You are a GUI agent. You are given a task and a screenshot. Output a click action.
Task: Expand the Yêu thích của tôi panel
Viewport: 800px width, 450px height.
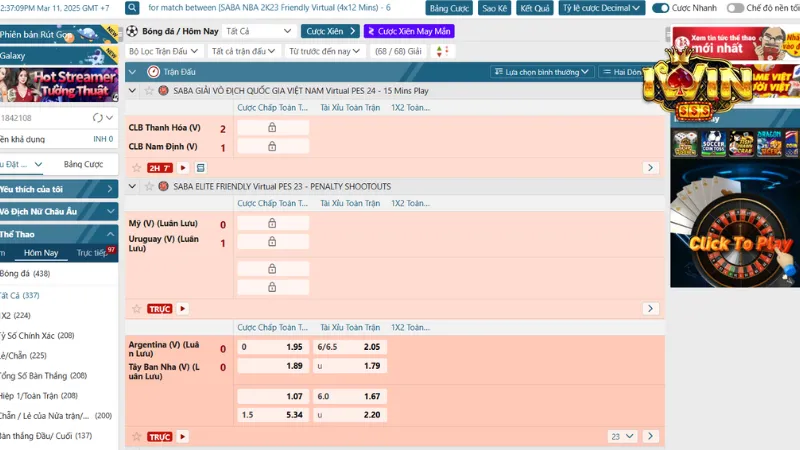59,189
